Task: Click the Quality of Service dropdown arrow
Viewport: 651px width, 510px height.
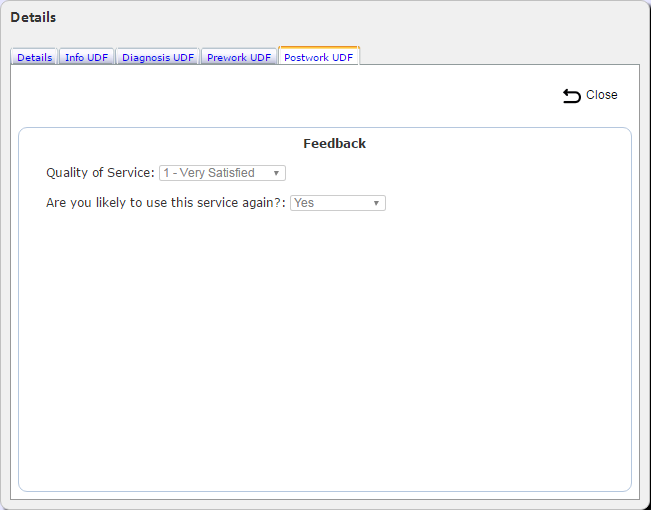Action: [276, 173]
